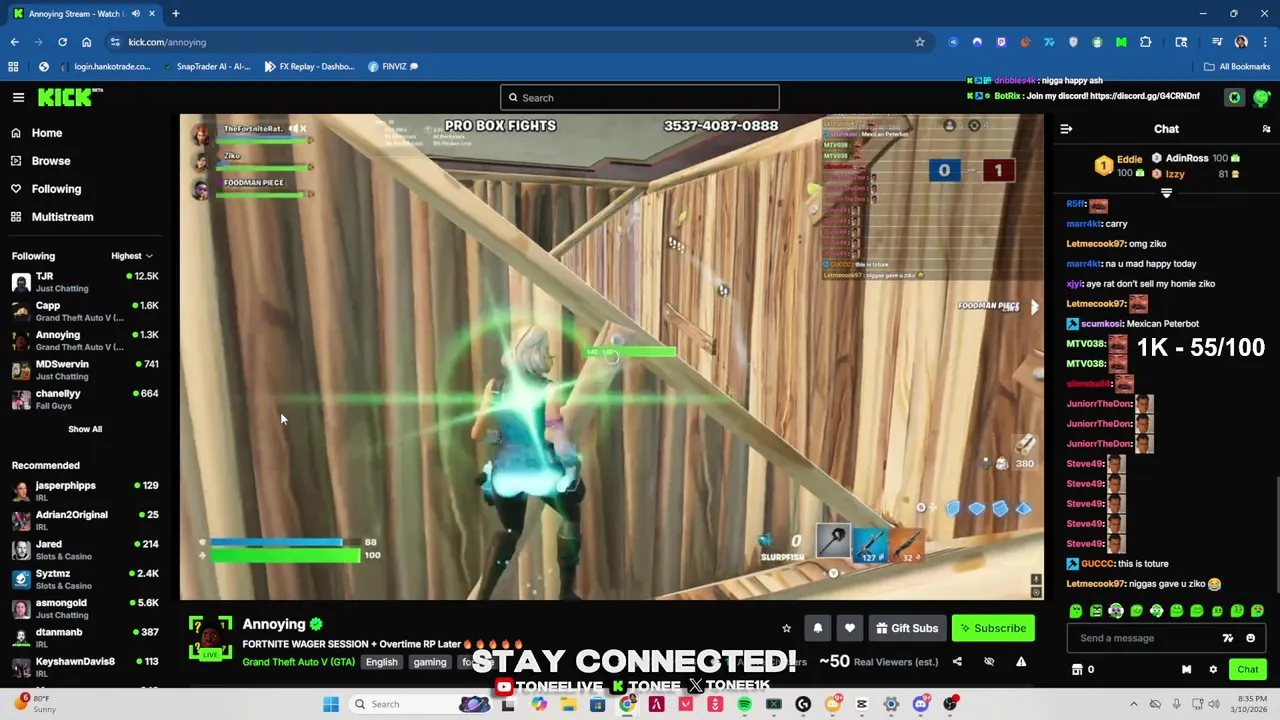The width and height of the screenshot is (1280, 720).
Task: Expand the Highest sort dropdown
Action: [132, 256]
